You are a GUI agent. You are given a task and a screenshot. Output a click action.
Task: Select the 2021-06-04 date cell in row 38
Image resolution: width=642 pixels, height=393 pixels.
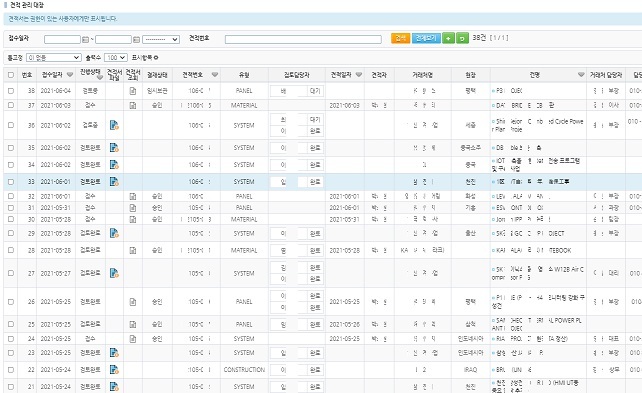point(56,90)
